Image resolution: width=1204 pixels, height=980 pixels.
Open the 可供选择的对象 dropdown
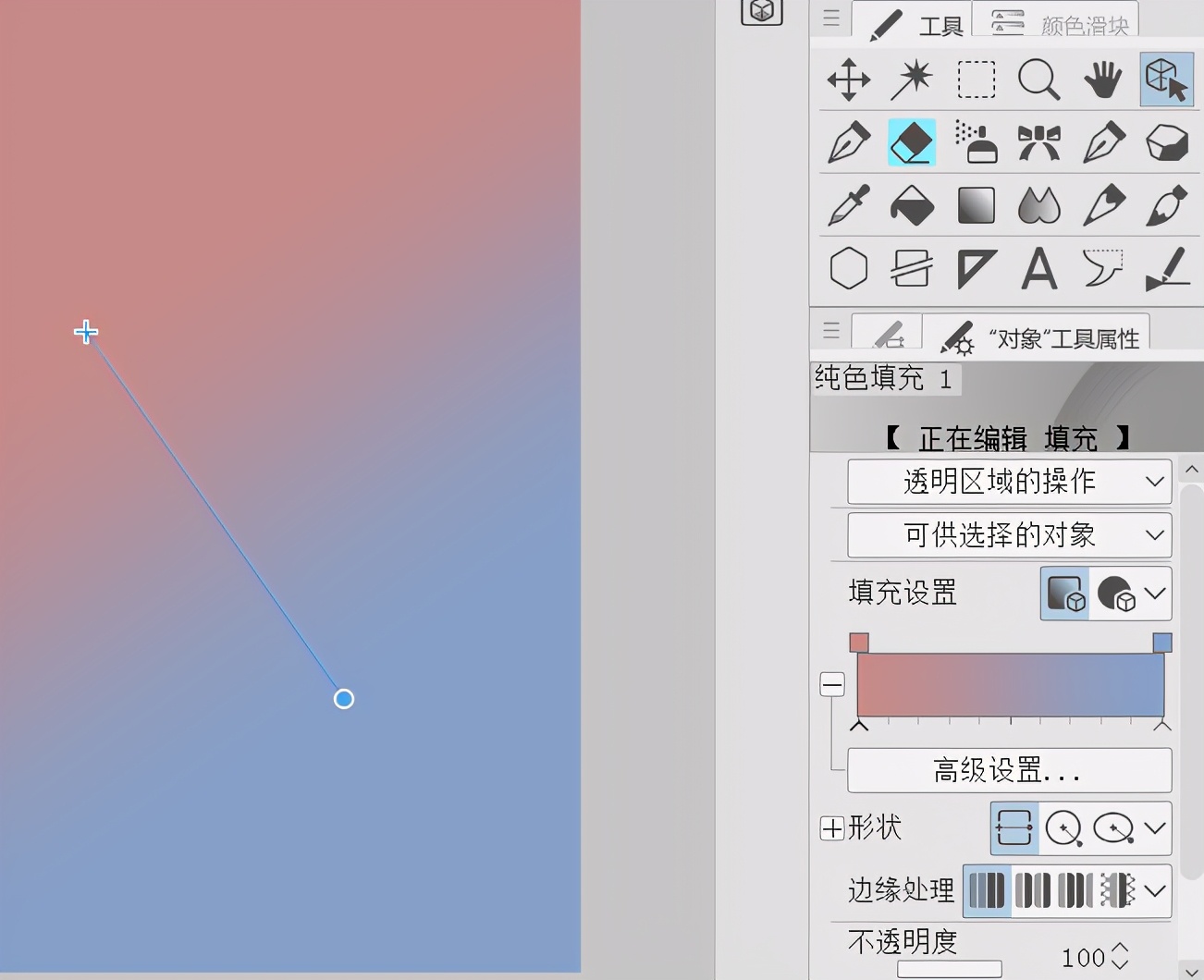pyautogui.click(x=1010, y=535)
